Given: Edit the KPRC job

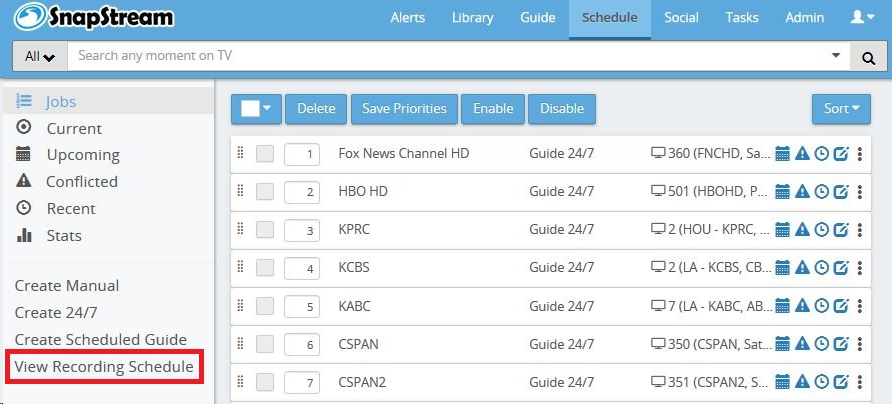Looking at the screenshot, I should (x=841, y=230).
